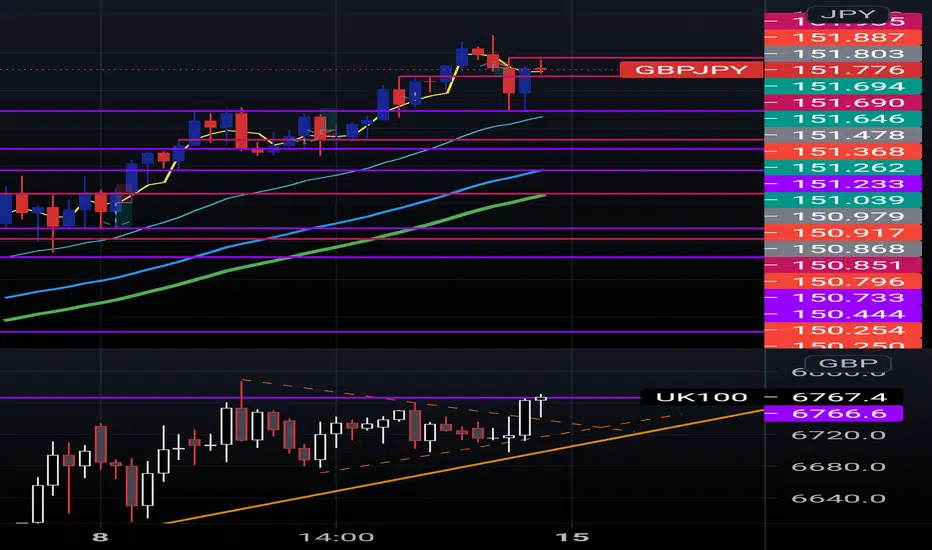Click the 151.368 price label
This screenshot has height=550, width=932.
coord(843,151)
